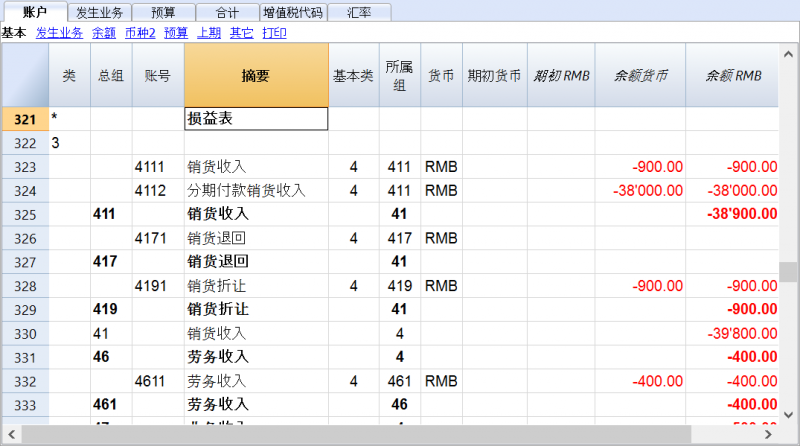Select the 币种2 view link

point(140,33)
